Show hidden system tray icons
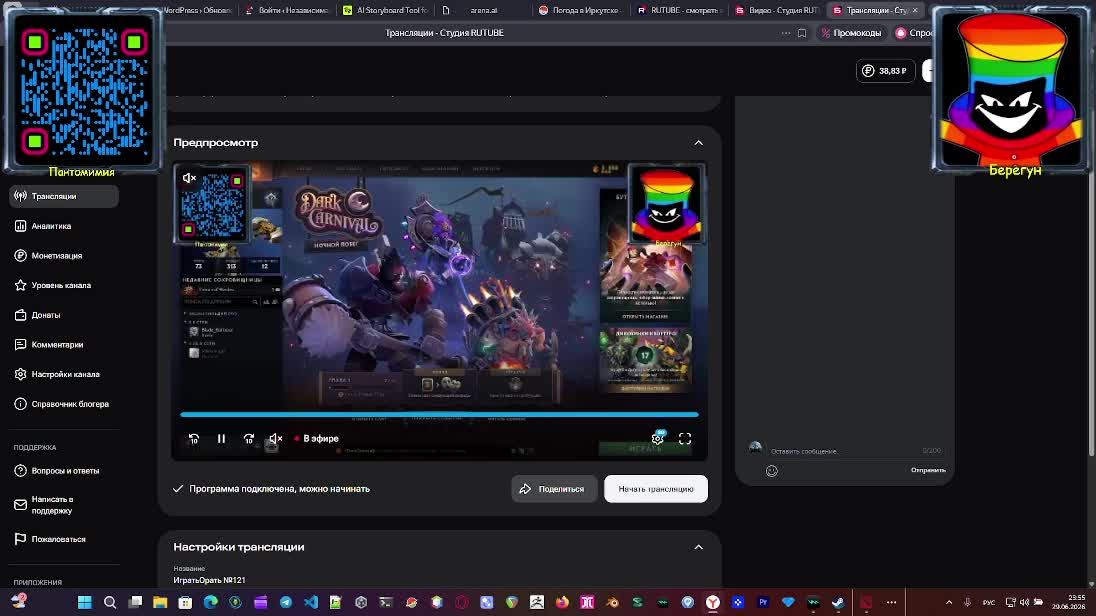Screen dimensions: 1096x616 949,602
